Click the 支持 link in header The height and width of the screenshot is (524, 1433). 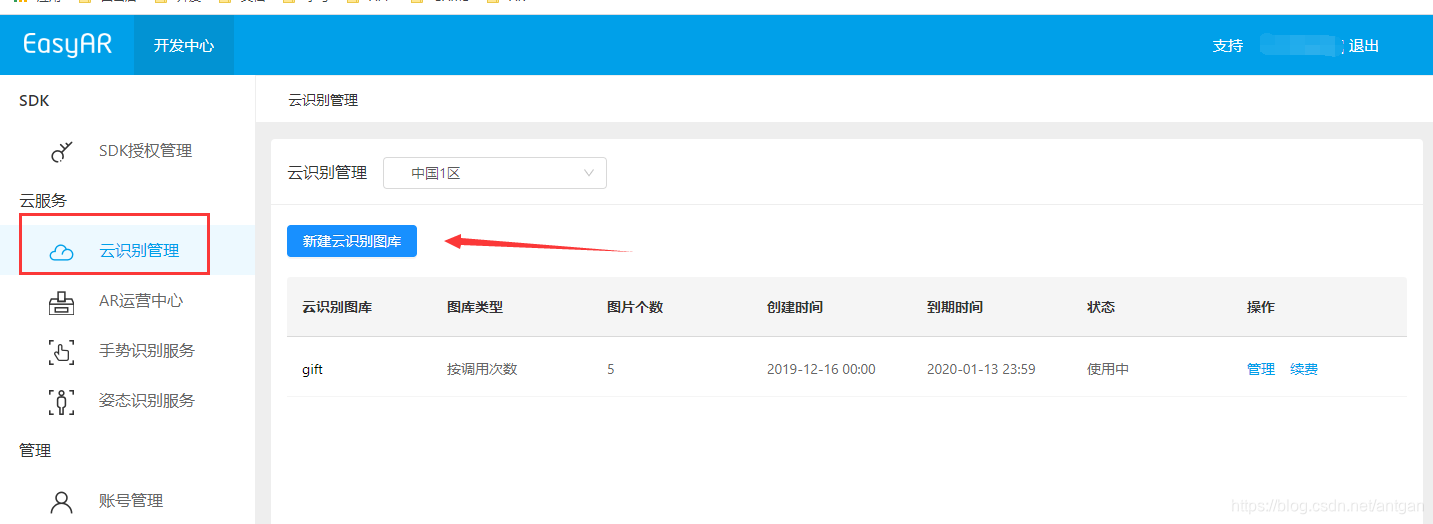click(x=1228, y=45)
